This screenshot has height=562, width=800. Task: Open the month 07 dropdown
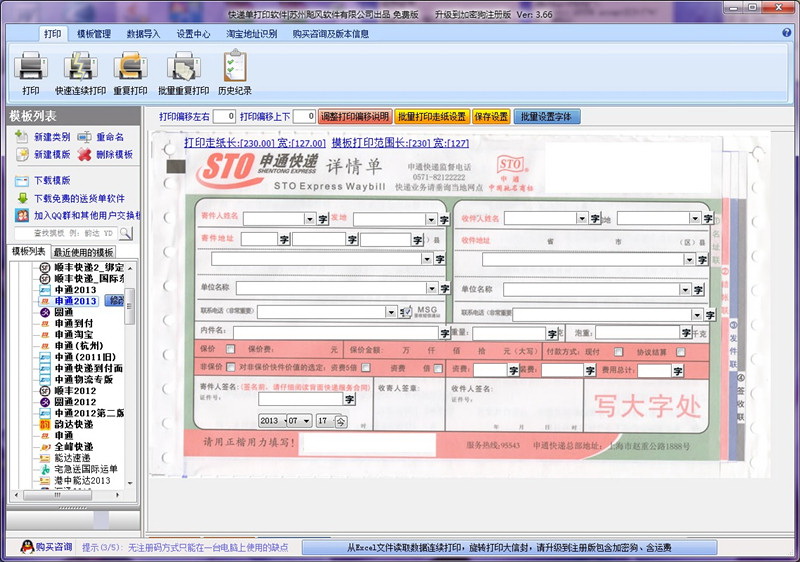tap(306, 421)
